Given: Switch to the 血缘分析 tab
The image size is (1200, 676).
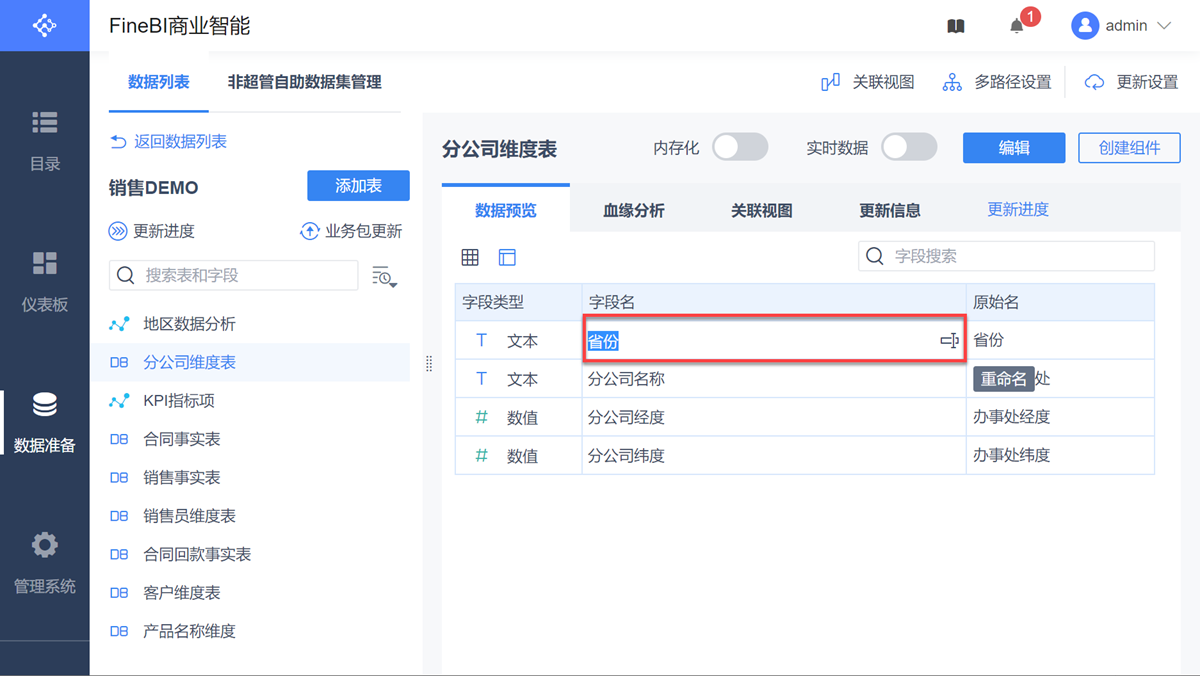Looking at the screenshot, I should (633, 210).
